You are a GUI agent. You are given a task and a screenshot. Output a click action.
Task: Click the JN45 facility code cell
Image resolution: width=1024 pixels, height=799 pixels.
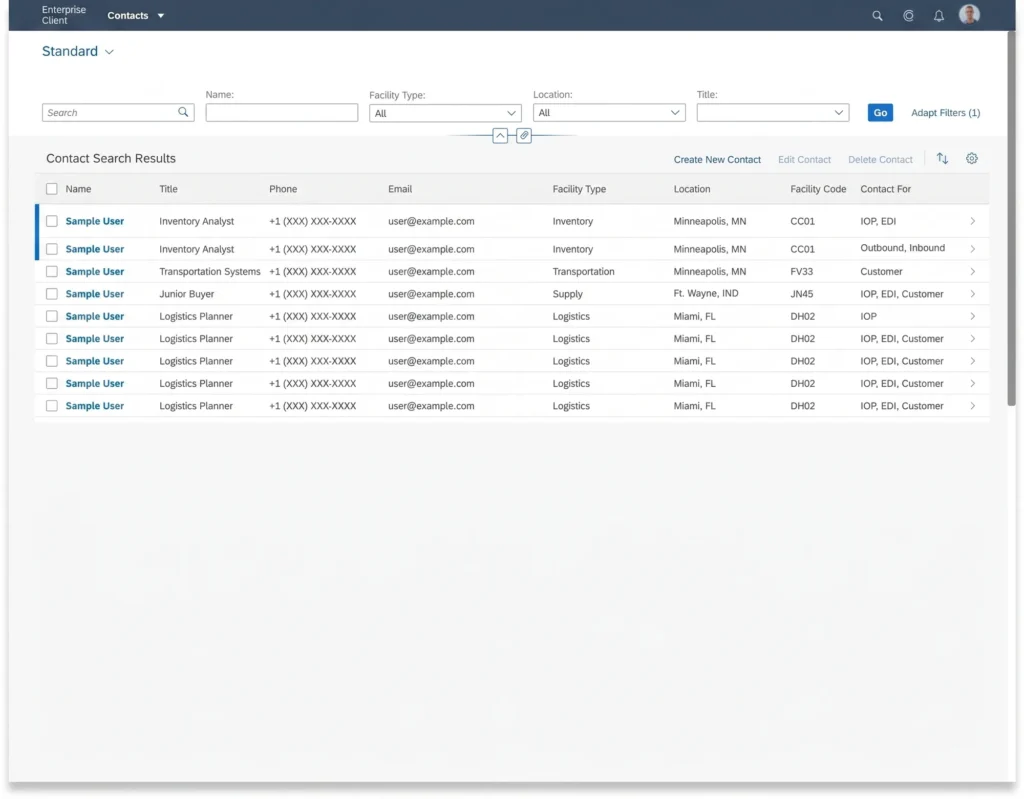pyautogui.click(x=801, y=294)
